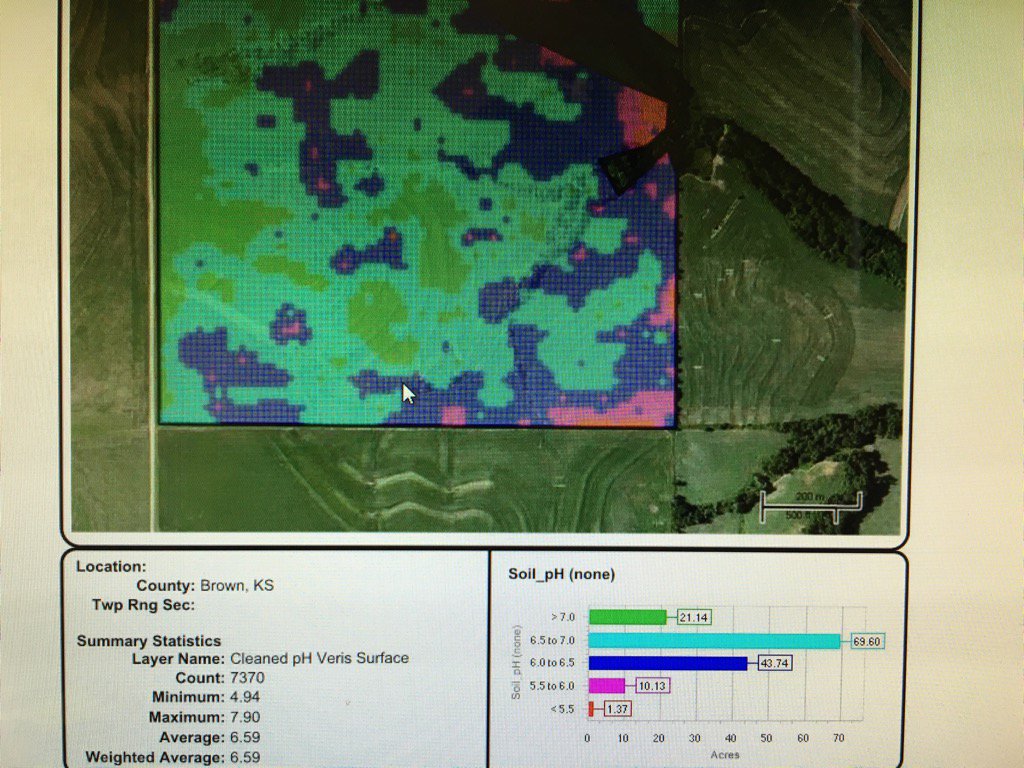The image size is (1024, 768).
Task: Click the "69.60" acreage value box
Action: tap(866, 640)
